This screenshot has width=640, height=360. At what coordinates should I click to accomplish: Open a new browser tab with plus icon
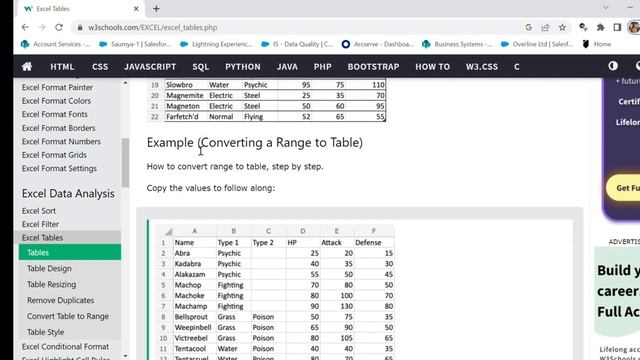pos(156,9)
